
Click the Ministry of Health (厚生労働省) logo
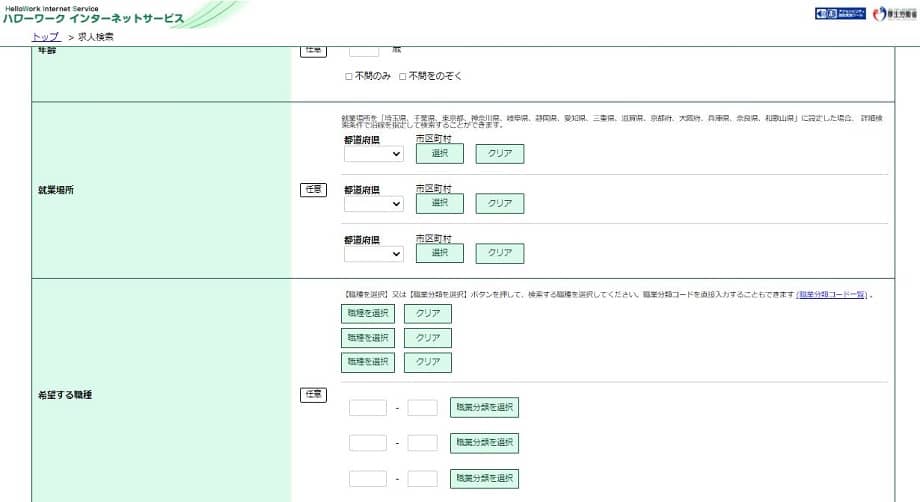(x=893, y=14)
